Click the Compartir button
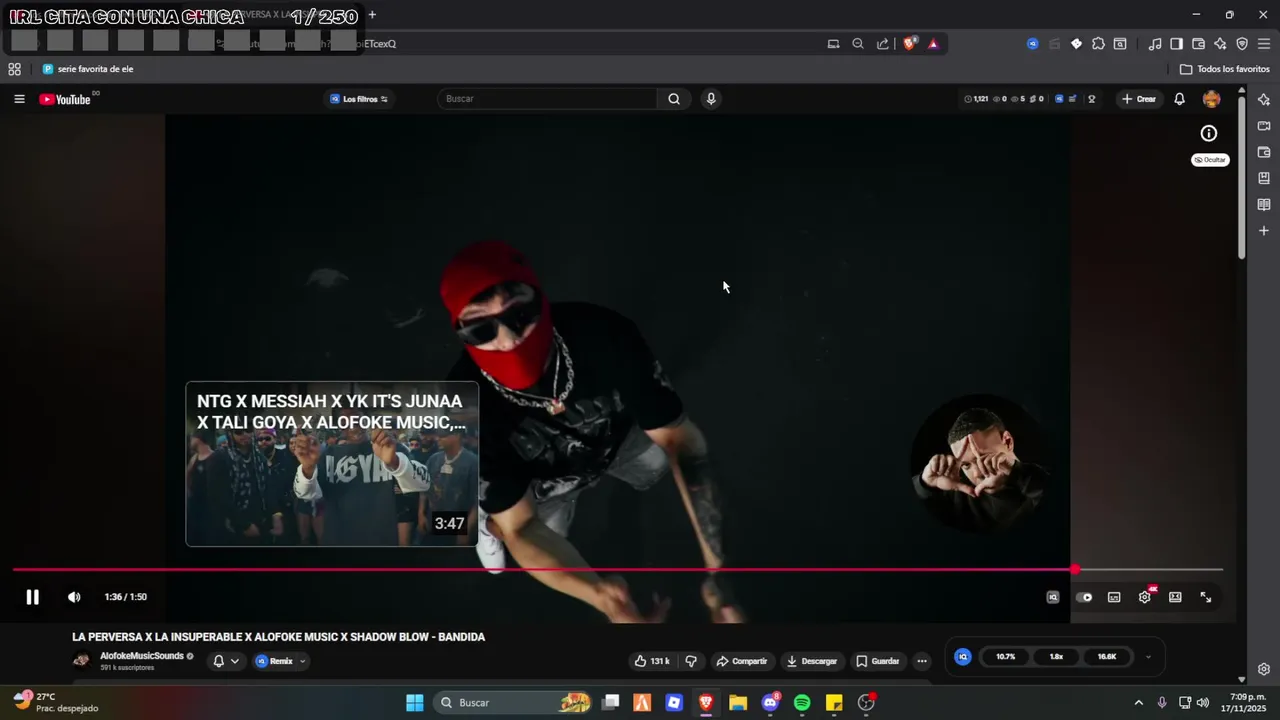Screen dimensions: 1280x720 click(x=741, y=661)
